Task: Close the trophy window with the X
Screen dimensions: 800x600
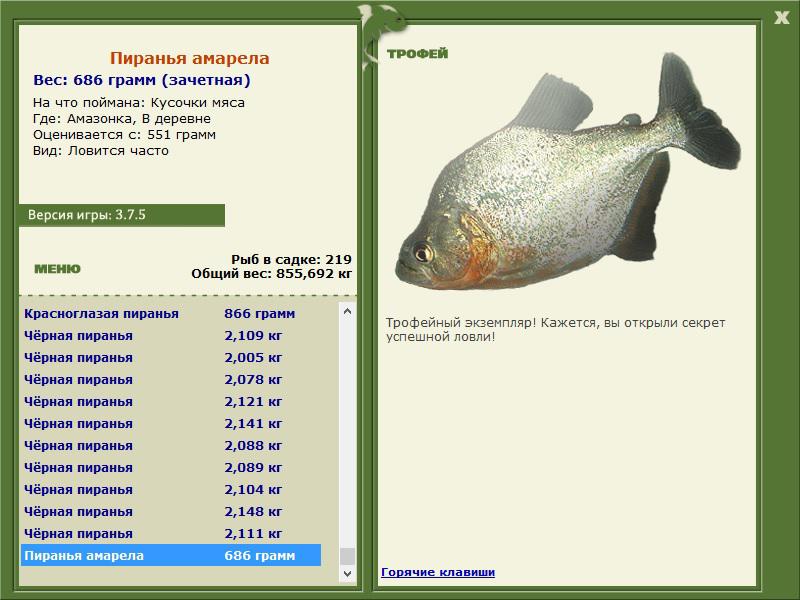Action: (x=781, y=18)
